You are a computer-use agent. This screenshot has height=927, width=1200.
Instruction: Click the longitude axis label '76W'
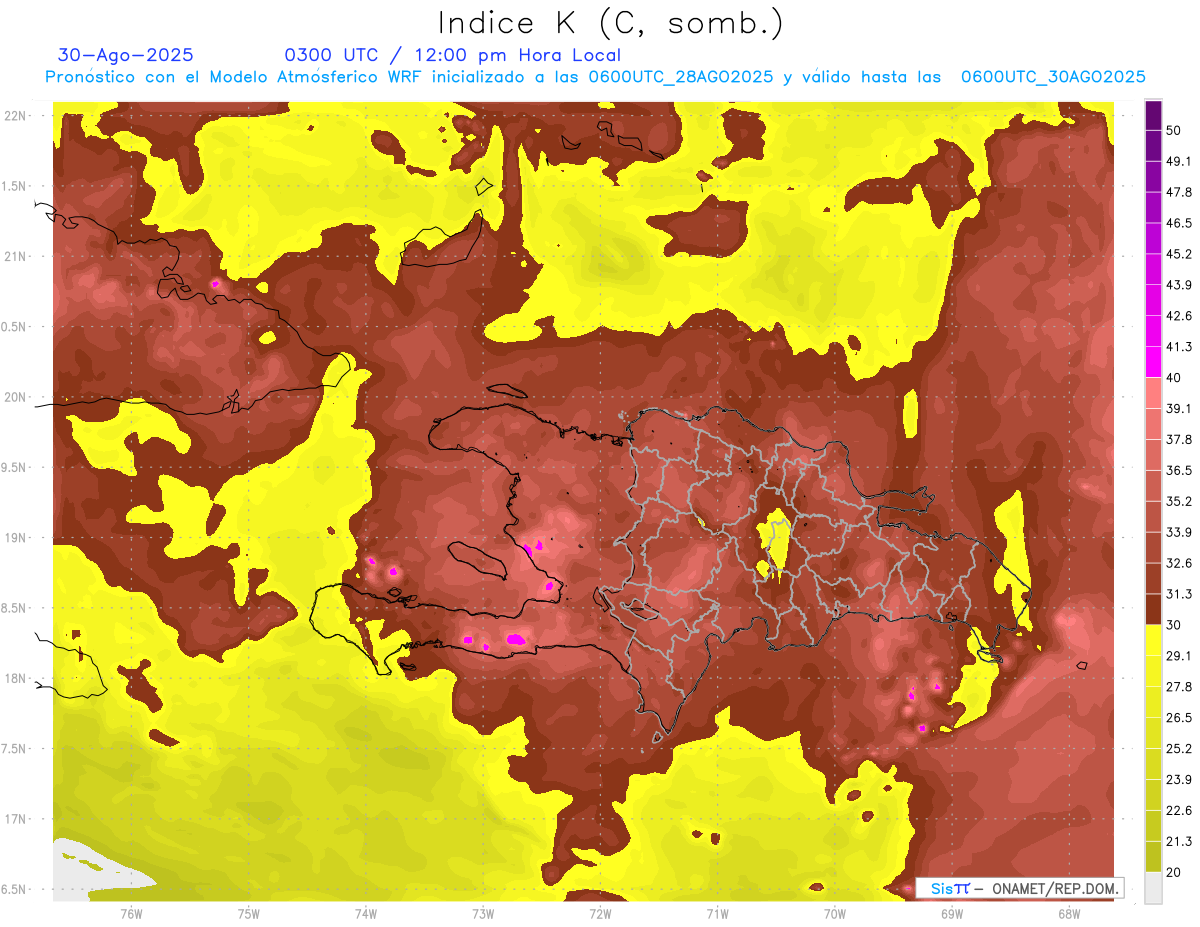point(131,913)
